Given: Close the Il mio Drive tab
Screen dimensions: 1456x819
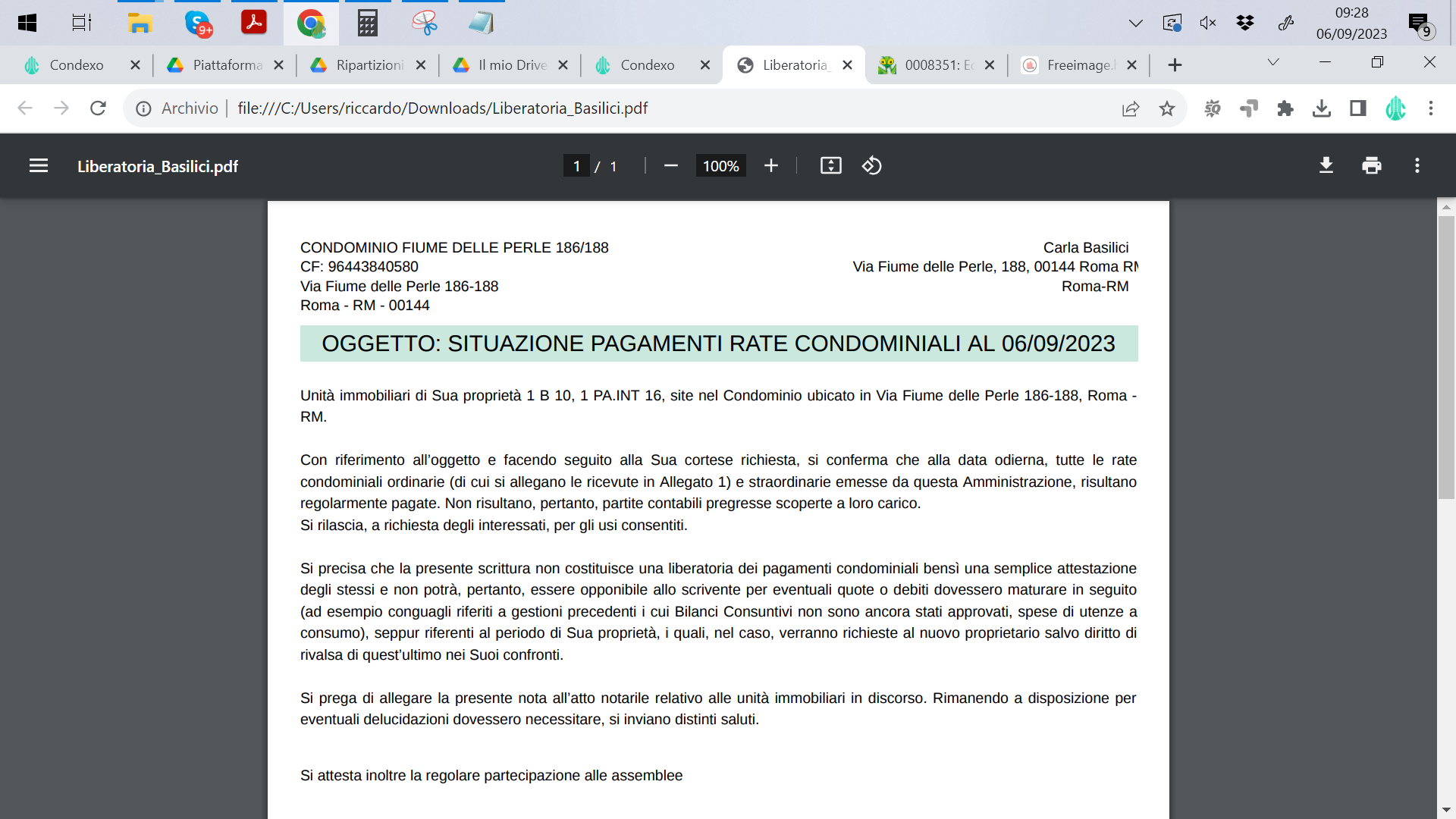Looking at the screenshot, I should 563,65.
